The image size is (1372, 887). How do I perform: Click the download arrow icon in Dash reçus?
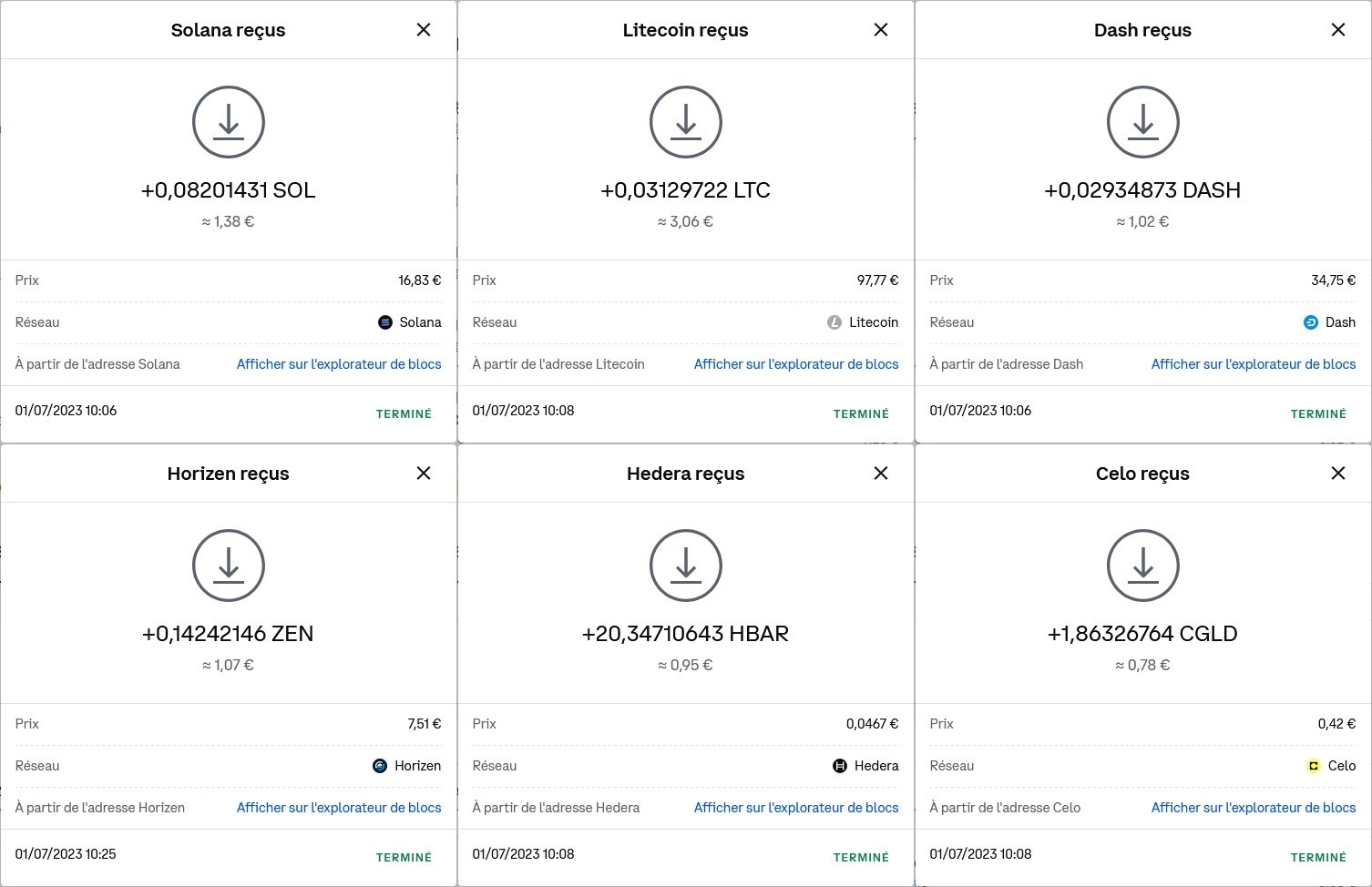pos(1143,122)
